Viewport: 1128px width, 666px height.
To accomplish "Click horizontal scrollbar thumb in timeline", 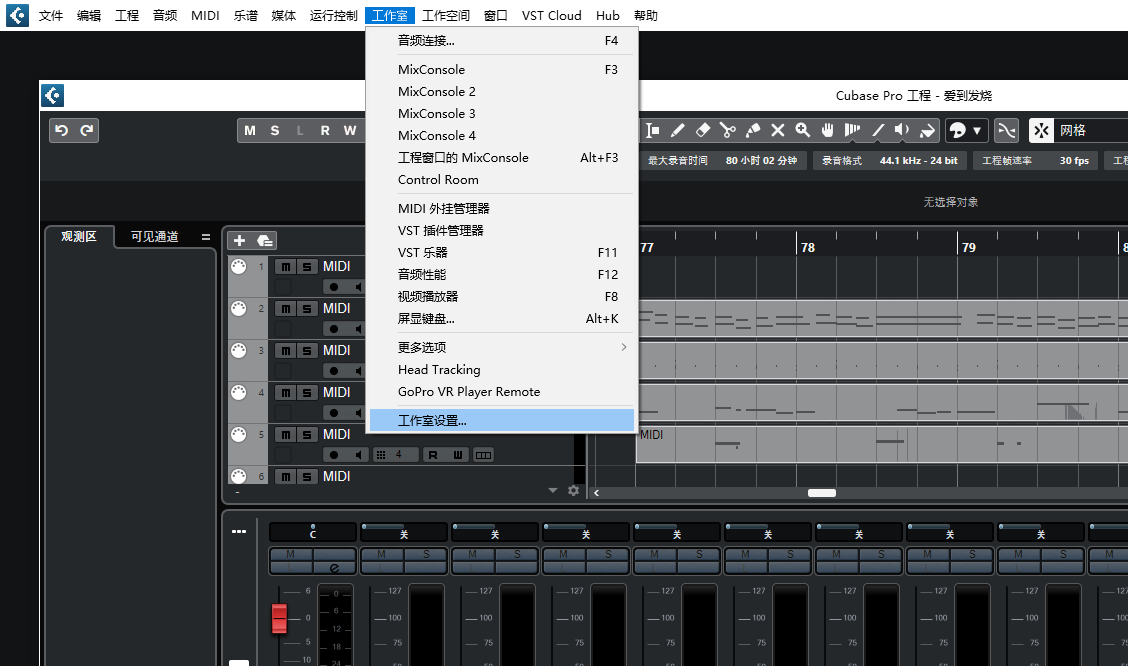I will pos(822,493).
